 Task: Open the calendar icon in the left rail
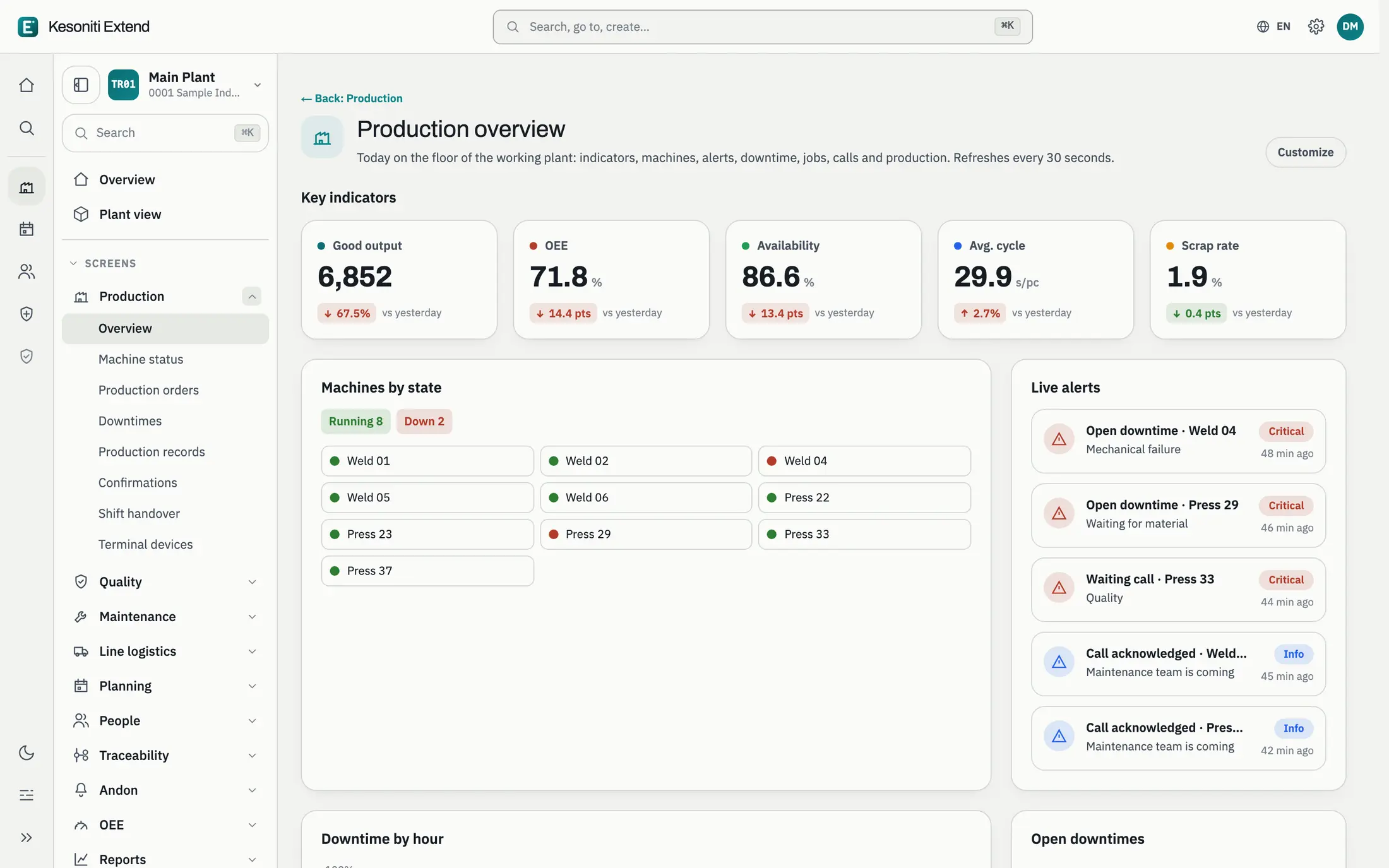27,229
